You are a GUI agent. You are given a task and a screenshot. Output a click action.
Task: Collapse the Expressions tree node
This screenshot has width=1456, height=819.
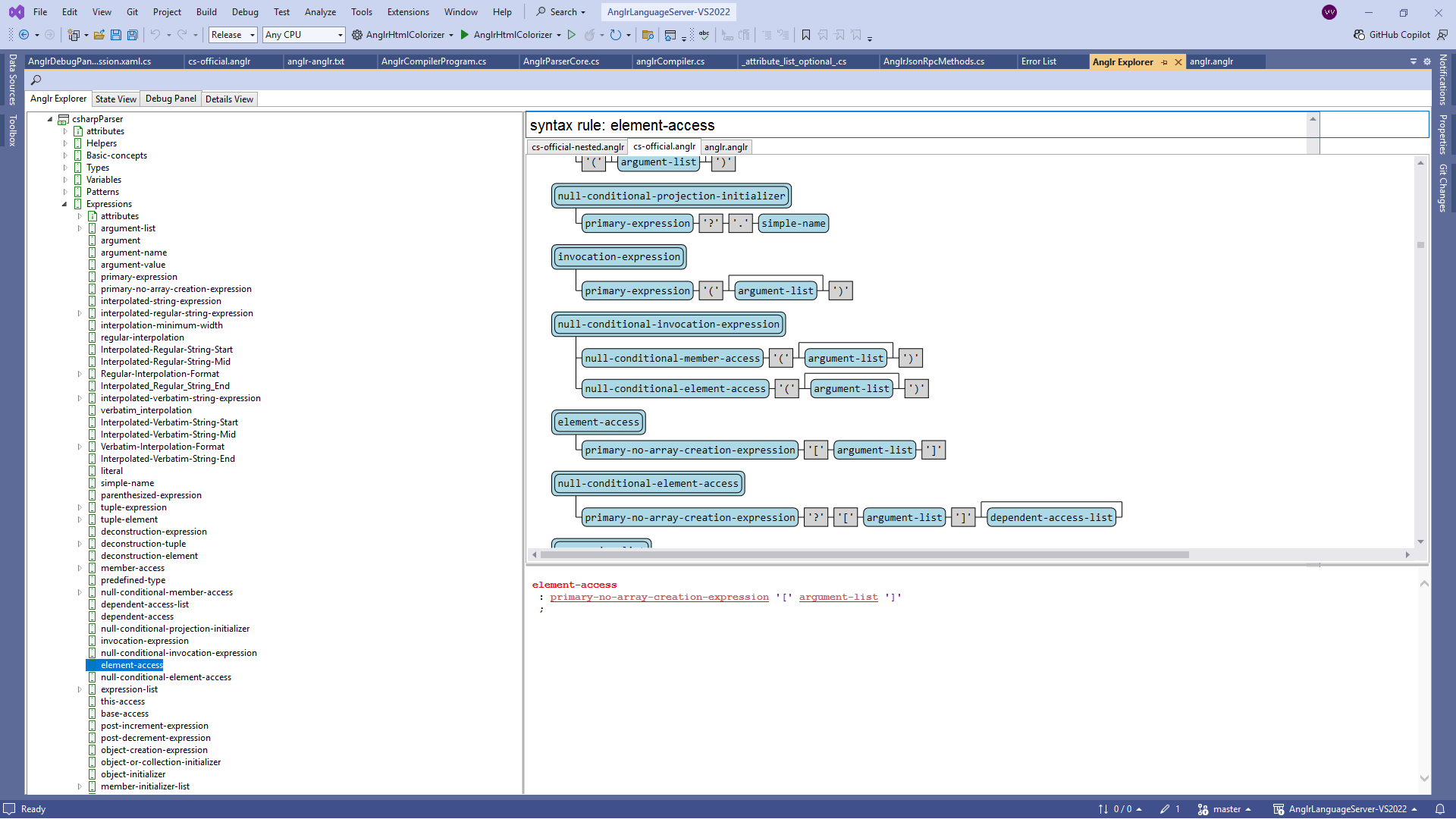[64, 204]
